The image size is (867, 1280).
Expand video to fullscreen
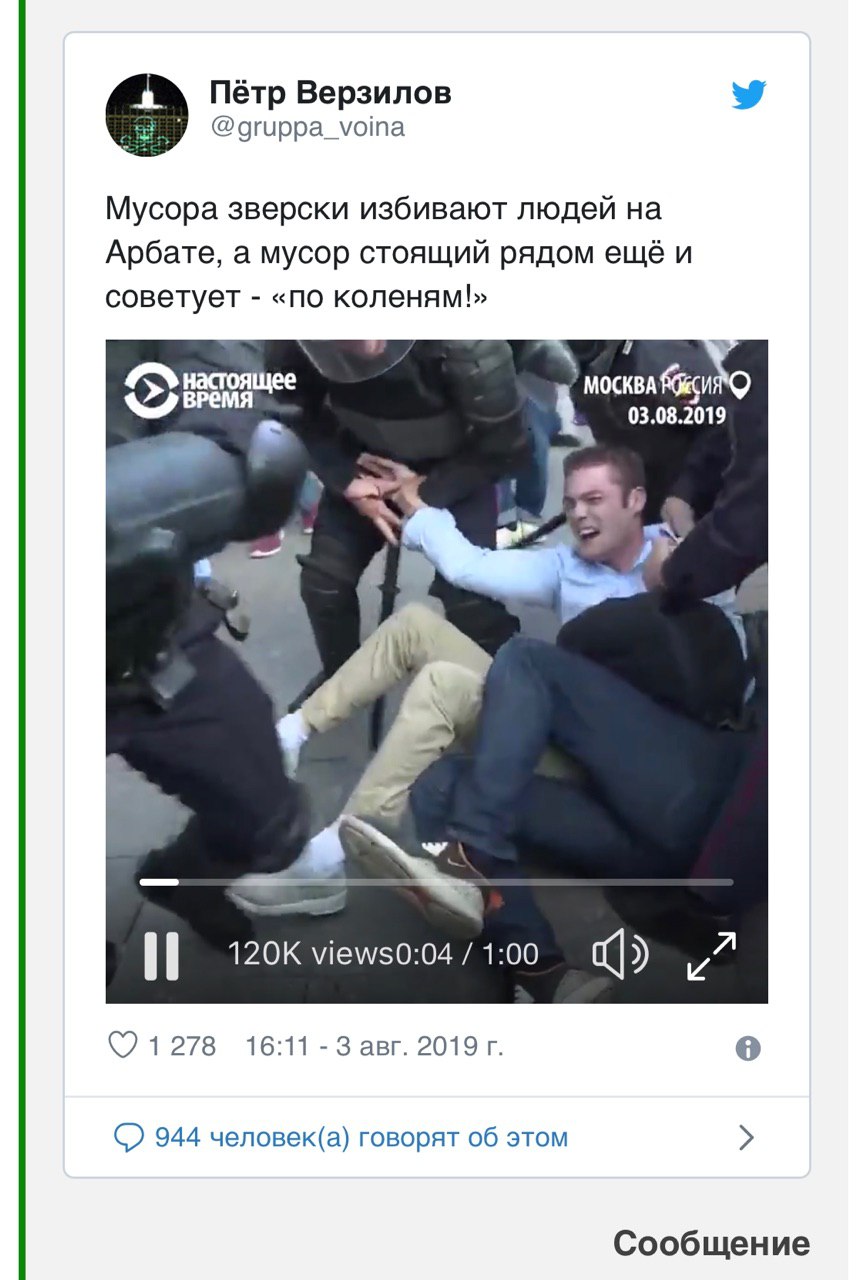point(711,955)
